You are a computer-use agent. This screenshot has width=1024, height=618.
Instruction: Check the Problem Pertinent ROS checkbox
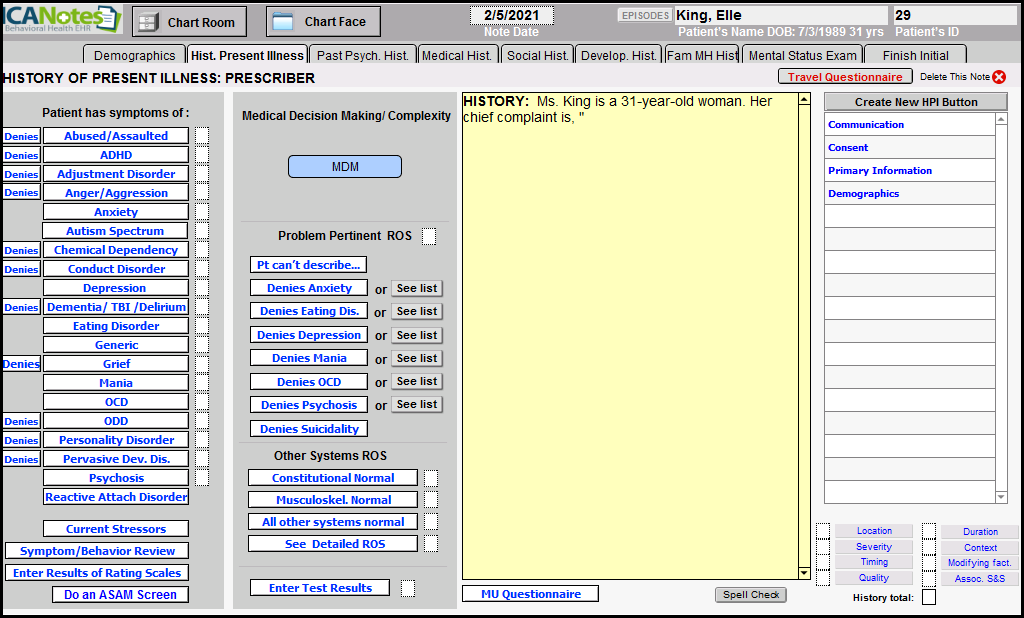(429, 237)
